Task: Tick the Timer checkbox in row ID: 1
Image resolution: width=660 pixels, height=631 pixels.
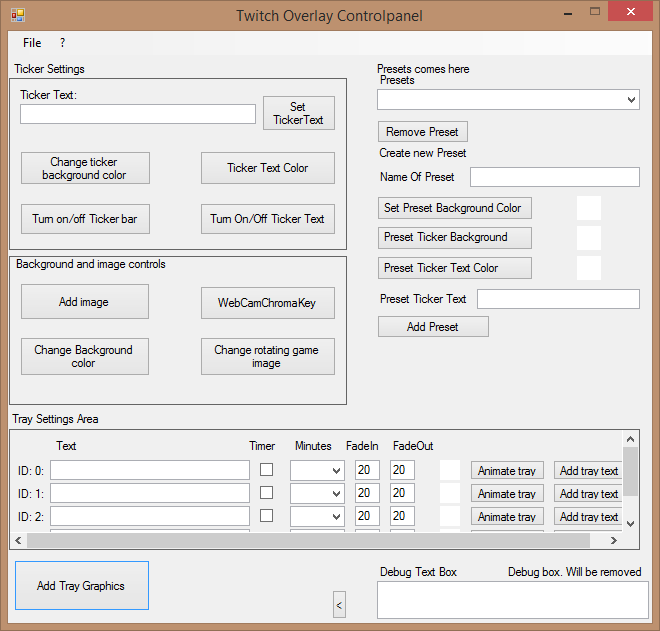Action: pos(267,493)
